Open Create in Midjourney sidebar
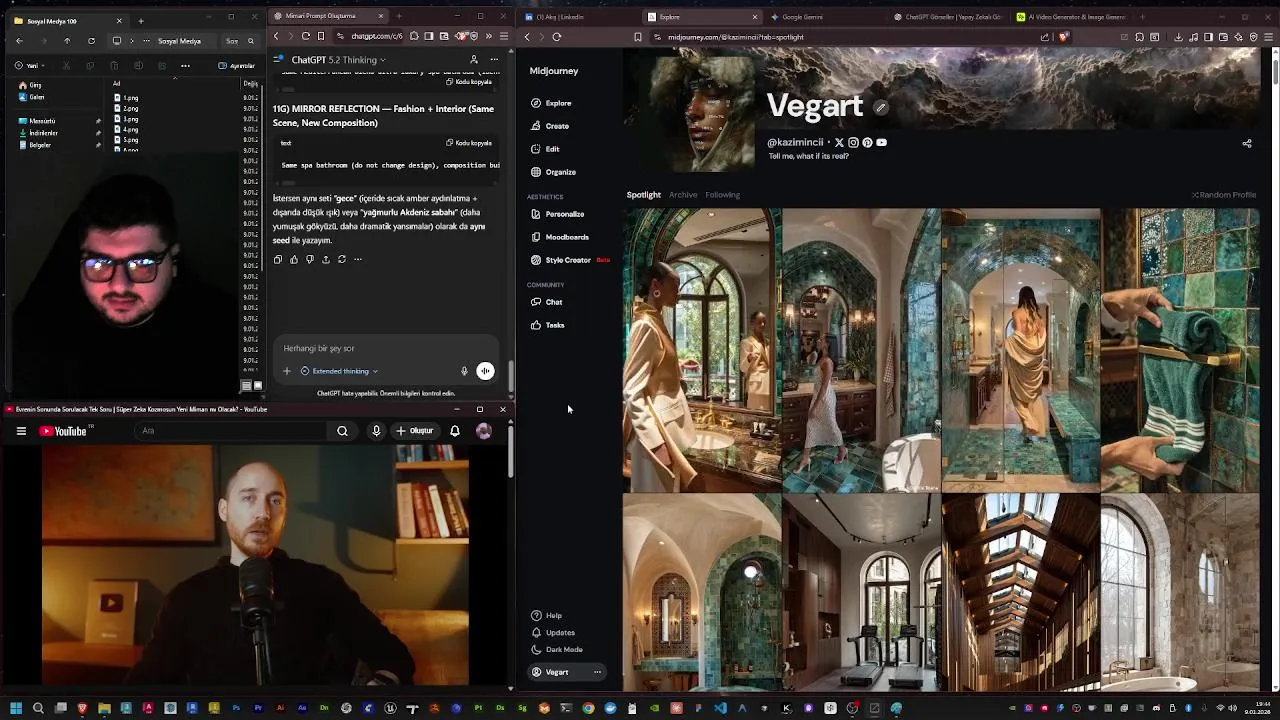This screenshot has width=1280, height=720. coord(550,126)
